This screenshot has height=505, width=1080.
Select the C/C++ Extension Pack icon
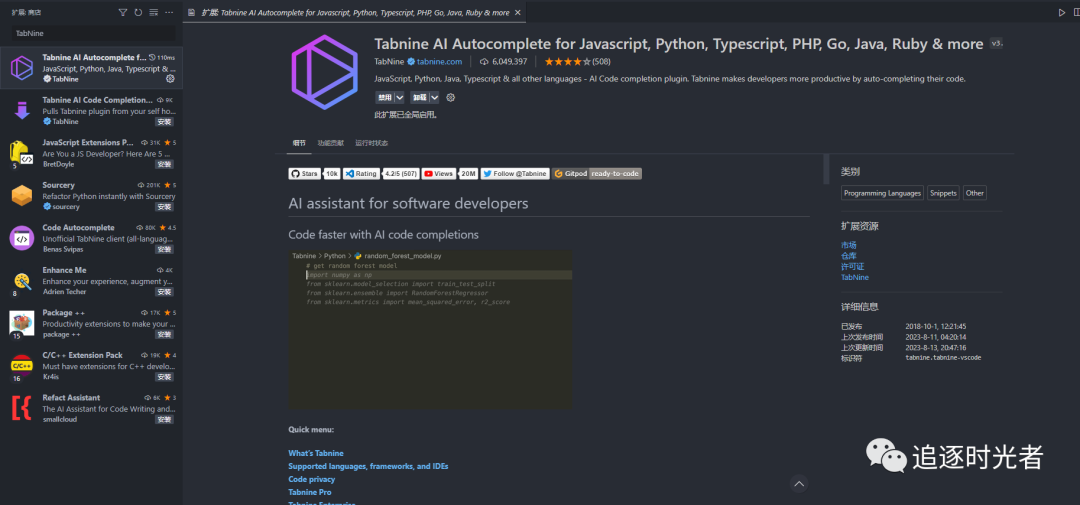[x=22, y=366]
